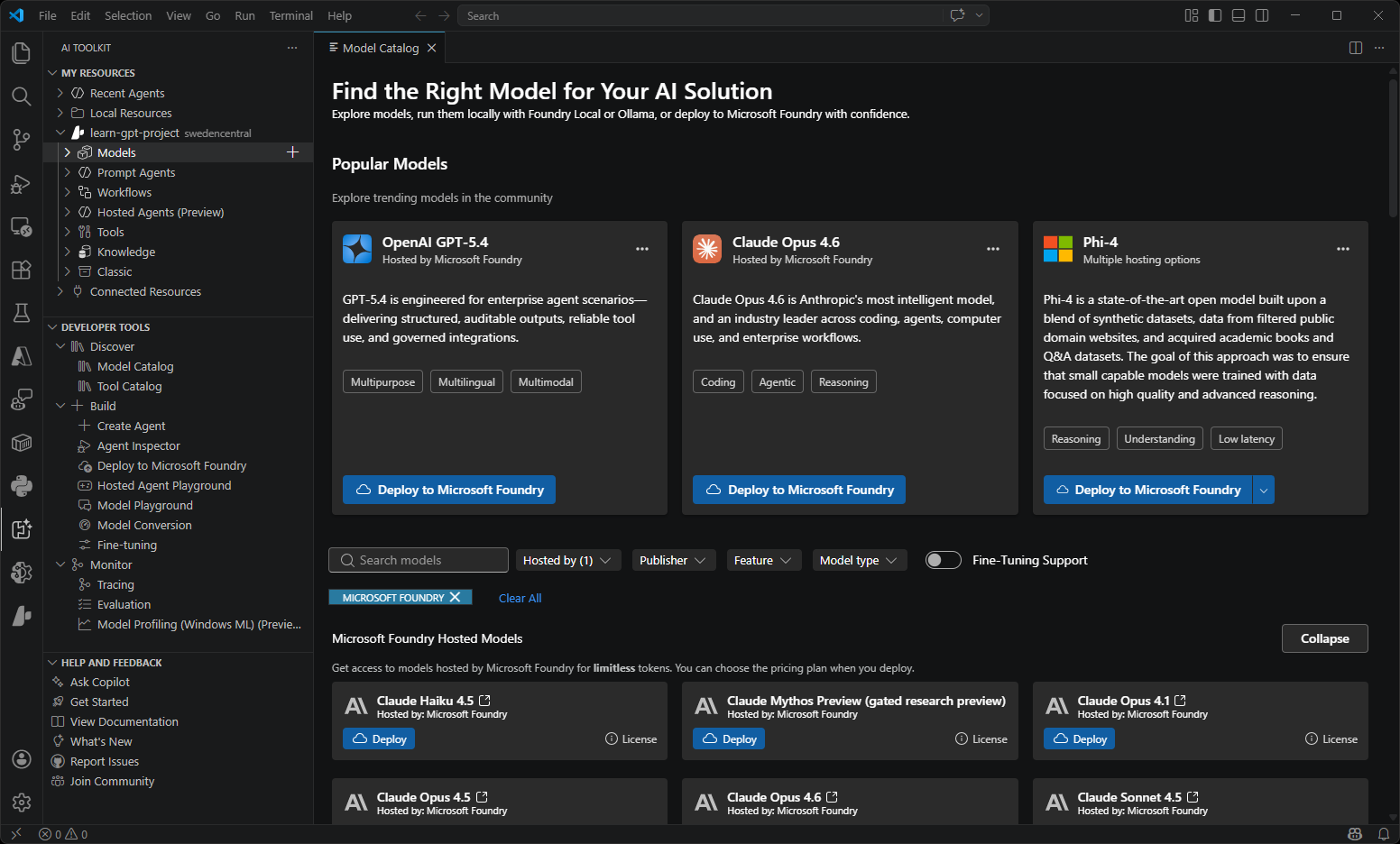Open the Search view in the activity bar
Screen dimensions: 1400x844
pyautogui.click(x=22, y=96)
